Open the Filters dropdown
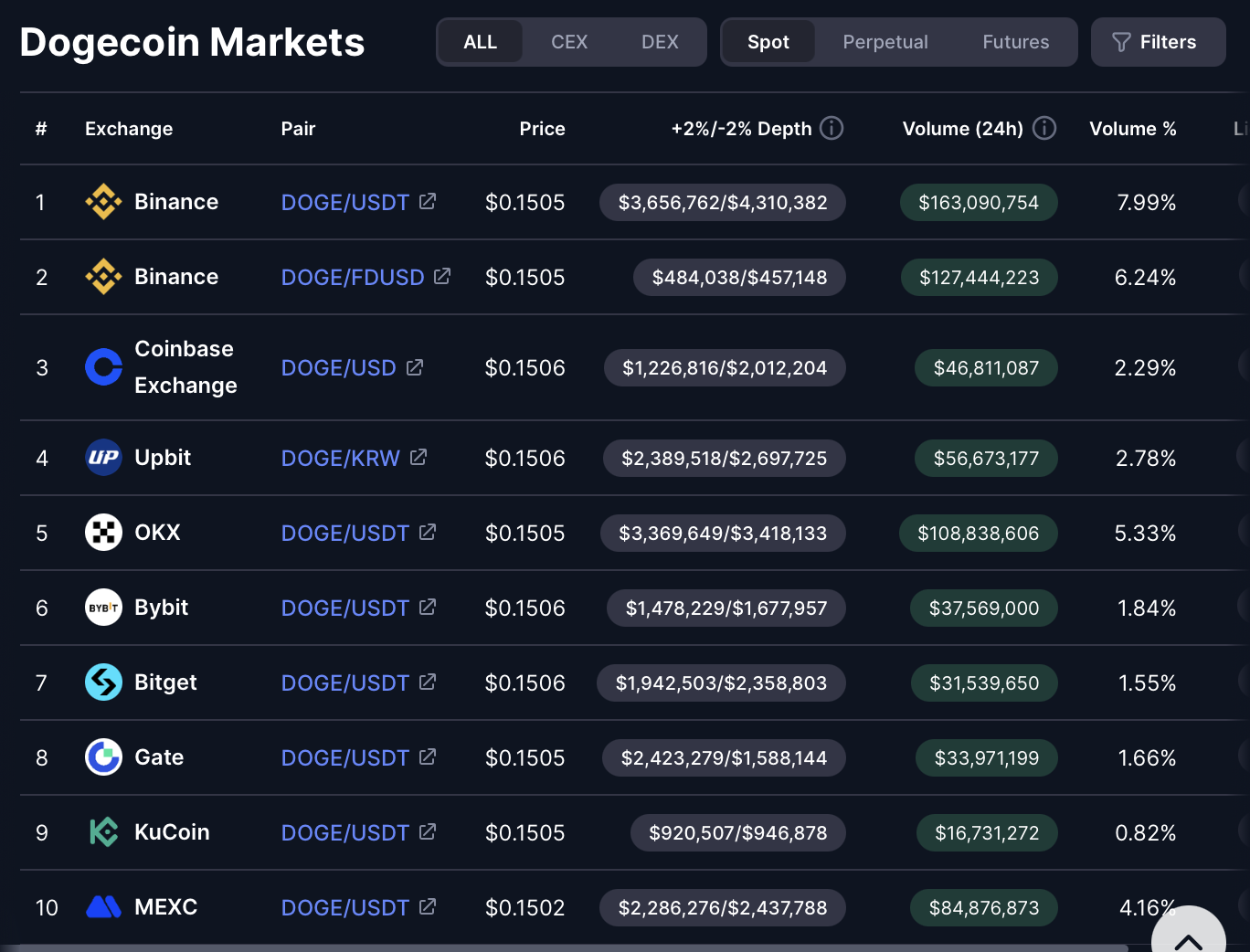 [1158, 42]
